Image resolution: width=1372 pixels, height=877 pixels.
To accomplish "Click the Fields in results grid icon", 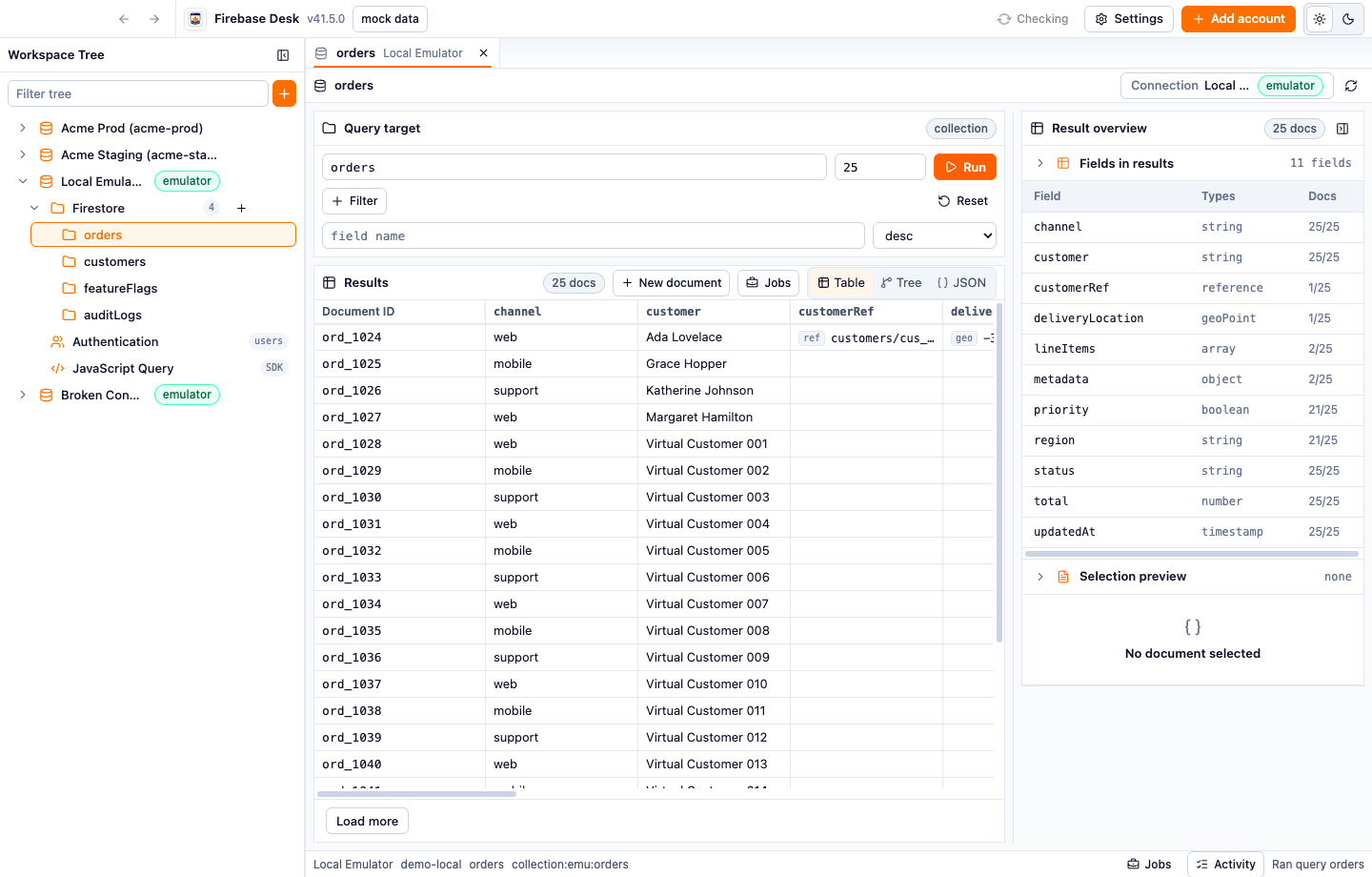I will click(1063, 164).
